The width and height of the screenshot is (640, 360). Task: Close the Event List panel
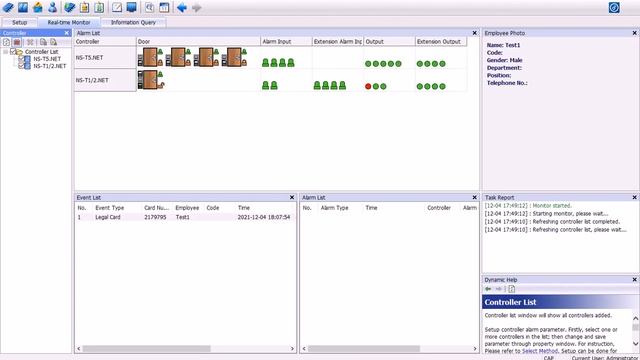pyautogui.click(x=292, y=197)
